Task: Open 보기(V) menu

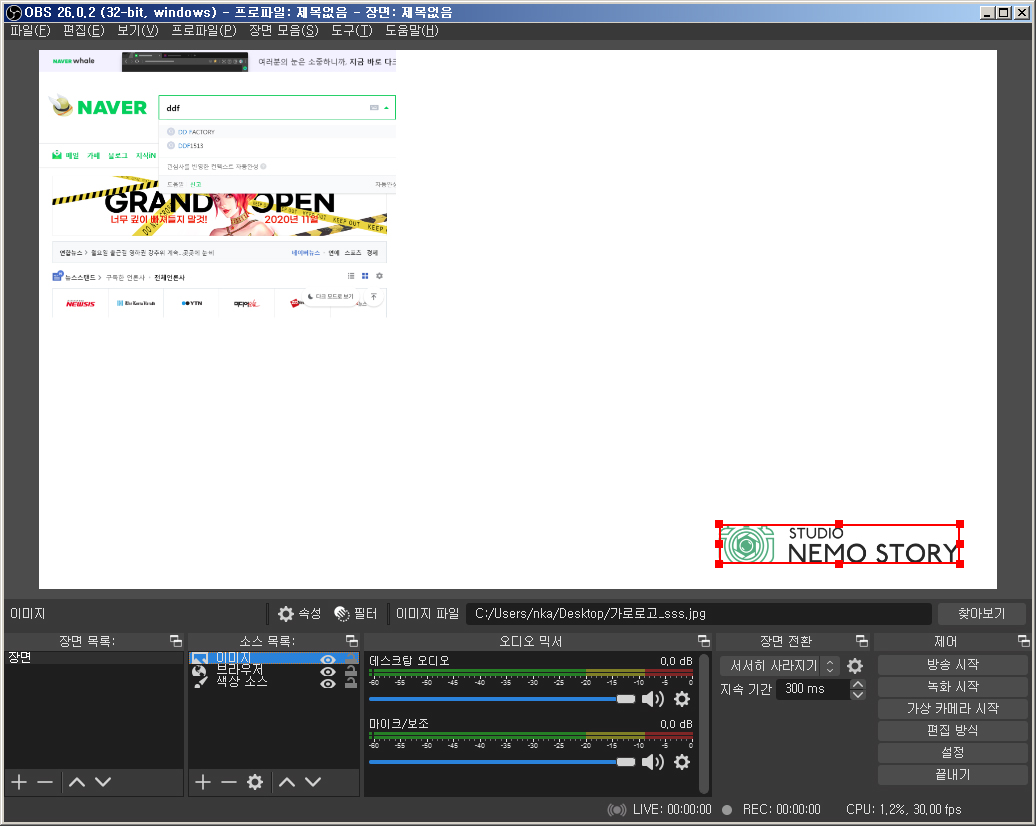Action: click(138, 30)
